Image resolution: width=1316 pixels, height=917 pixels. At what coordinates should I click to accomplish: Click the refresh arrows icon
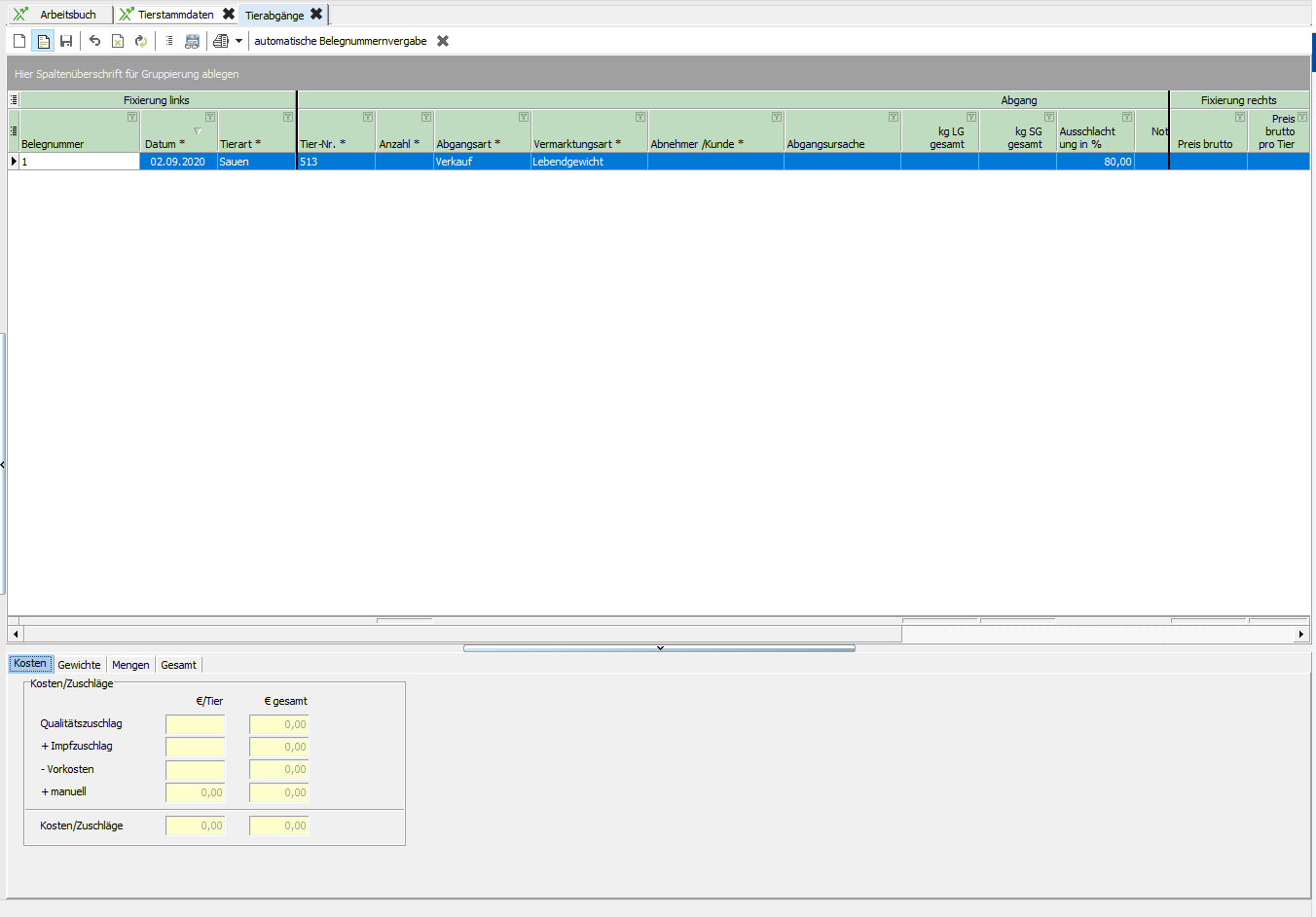[x=141, y=41]
